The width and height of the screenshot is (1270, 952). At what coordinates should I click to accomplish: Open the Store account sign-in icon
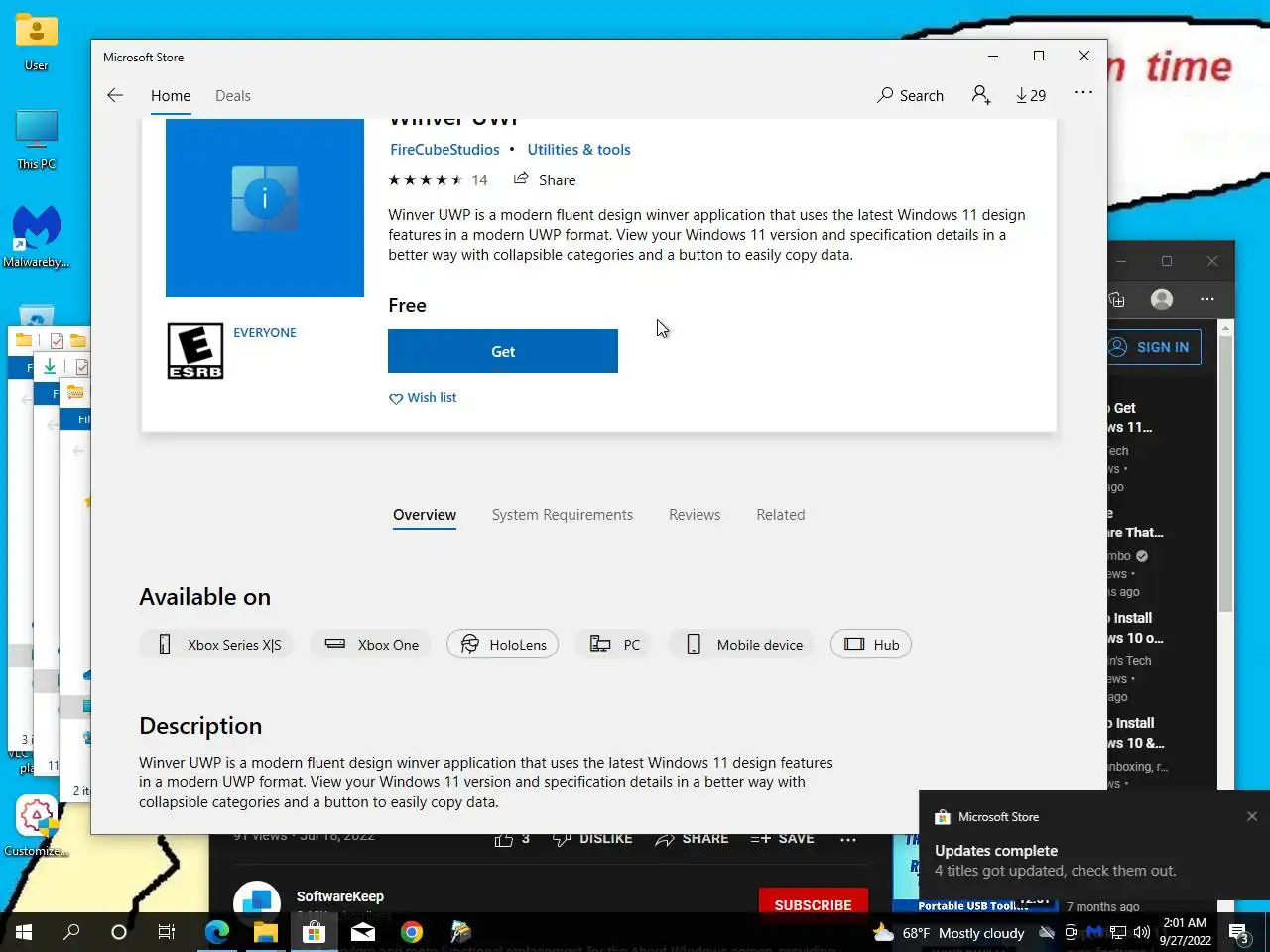pos(981,95)
